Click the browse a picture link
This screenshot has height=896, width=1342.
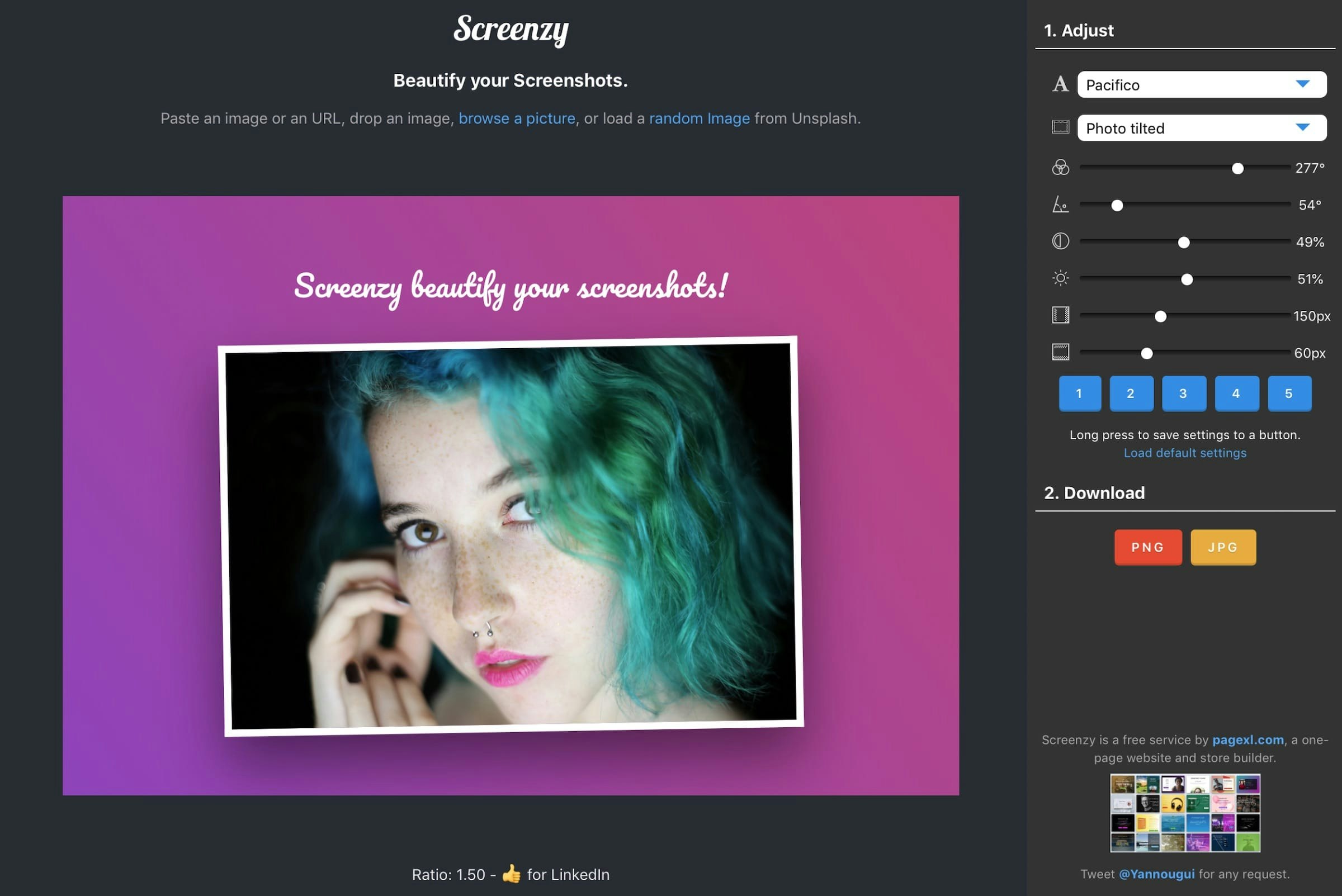pyautogui.click(x=517, y=118)
